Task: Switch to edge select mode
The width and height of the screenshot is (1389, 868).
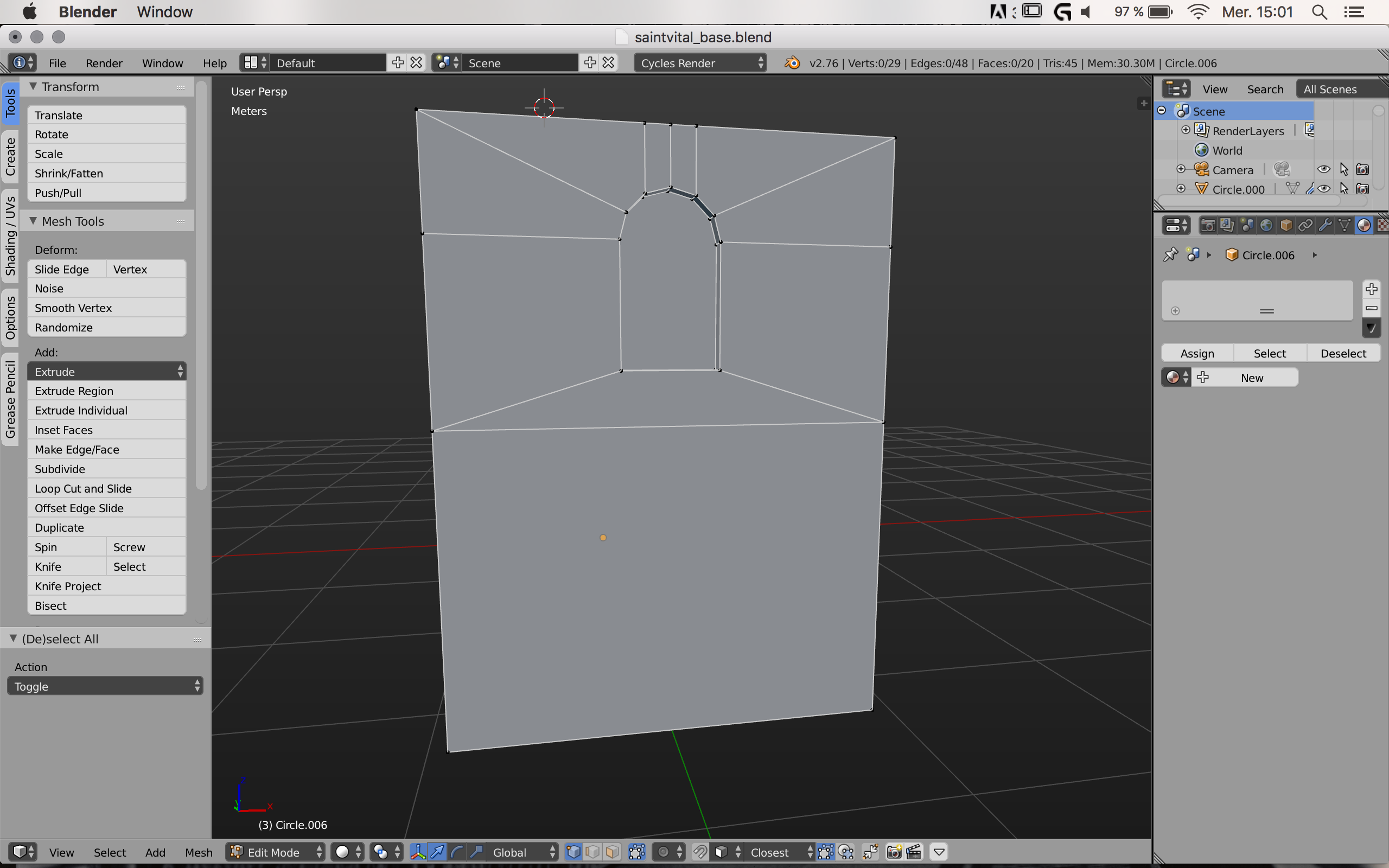Action: tap(593, 852)
